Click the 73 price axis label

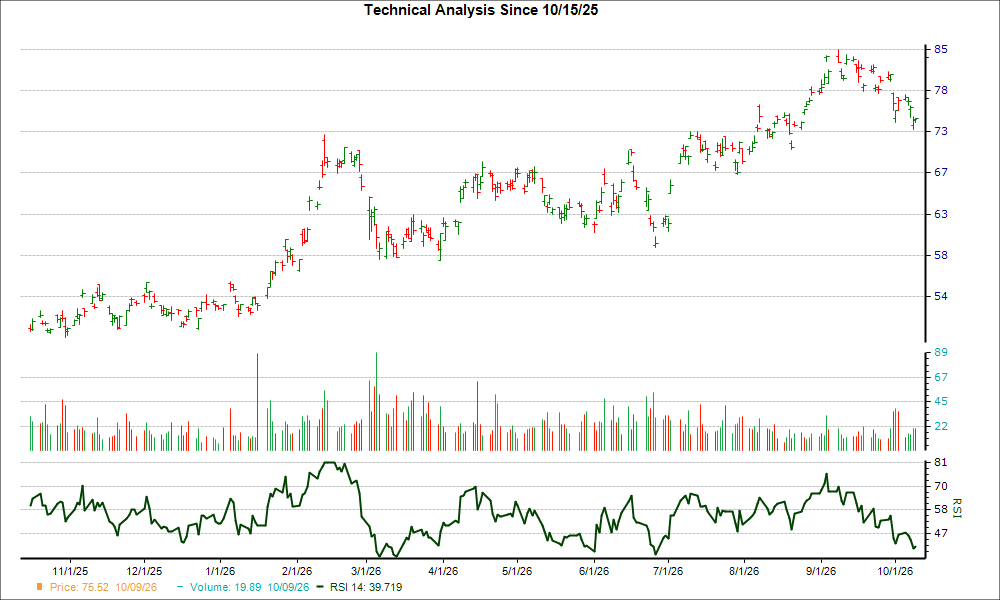point(941,131)
